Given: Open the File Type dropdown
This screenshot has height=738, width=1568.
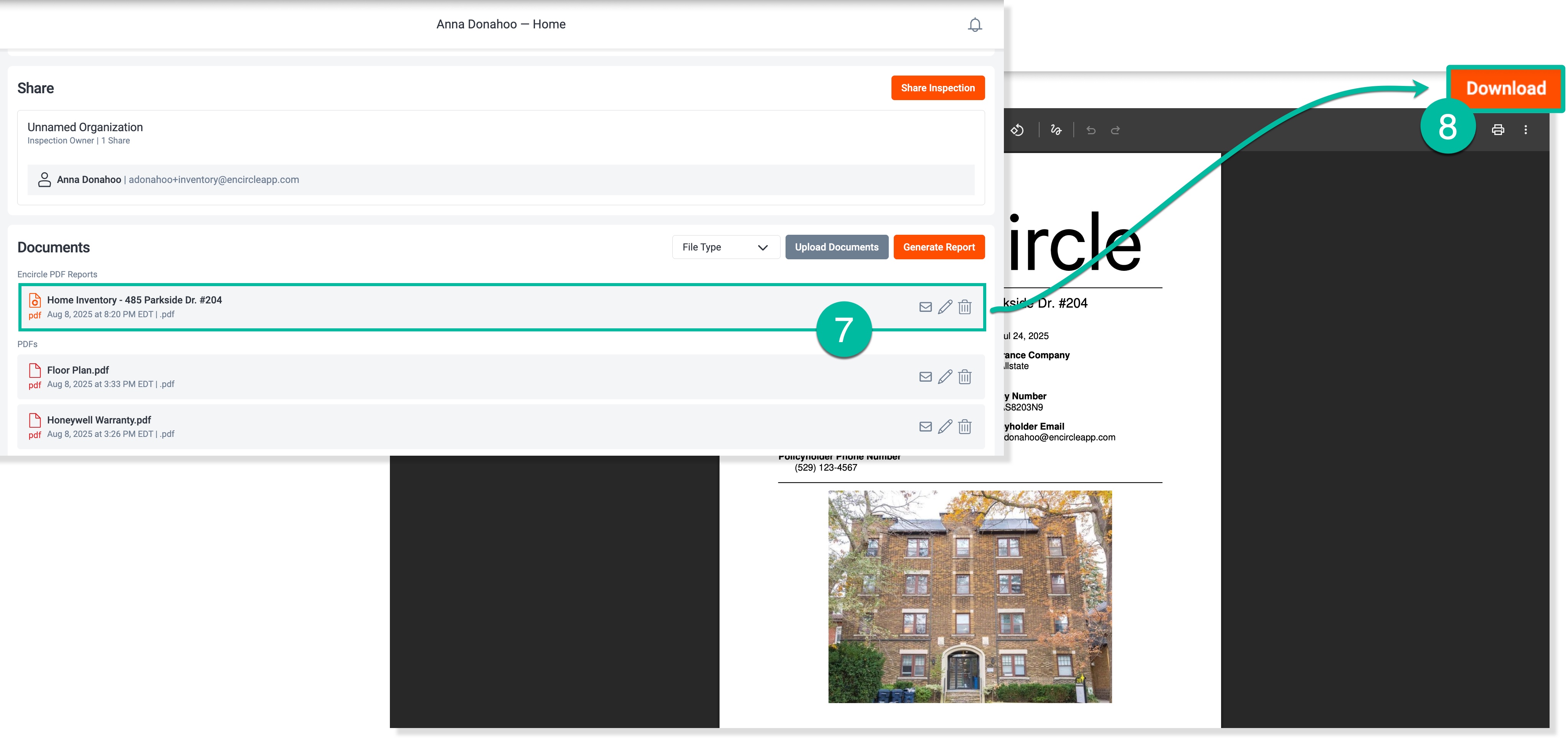Looking at the screenshot, I should pyautogui.click(x=725, y=247).
